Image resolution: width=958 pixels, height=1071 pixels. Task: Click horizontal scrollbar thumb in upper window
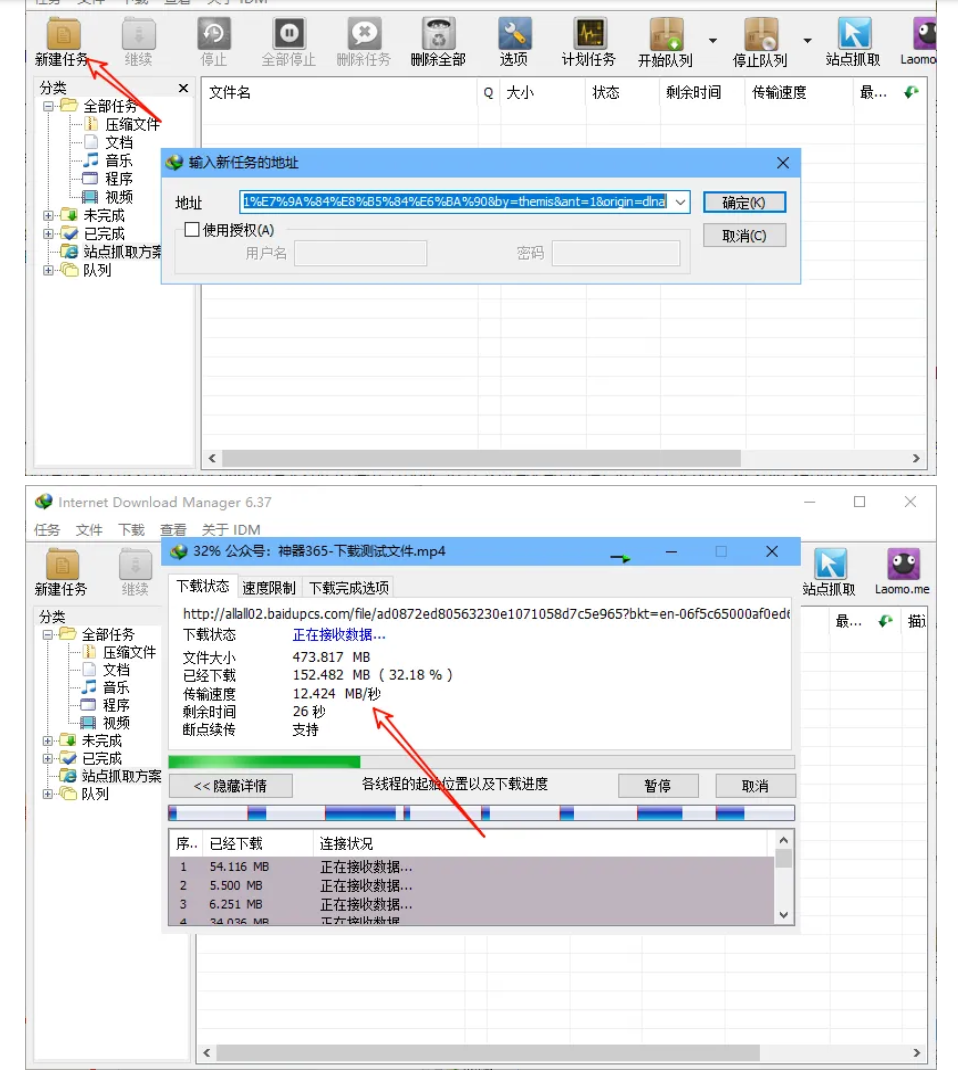click(x=481, y=458)
